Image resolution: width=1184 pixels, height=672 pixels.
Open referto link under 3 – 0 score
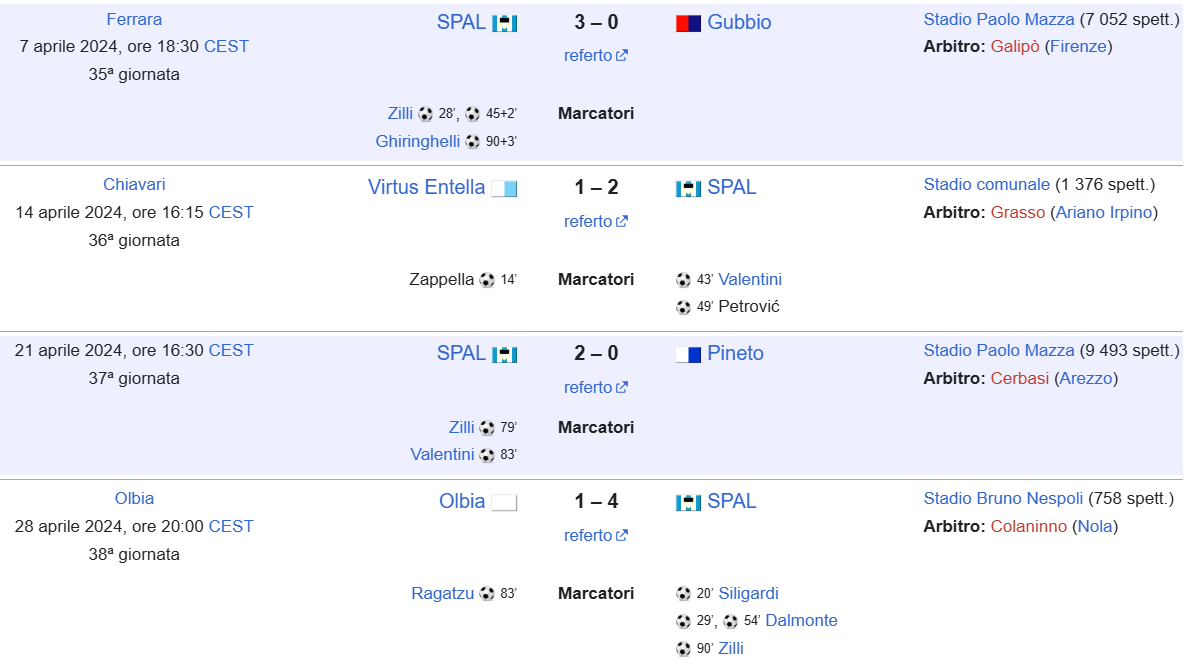[x=588, y=56]
